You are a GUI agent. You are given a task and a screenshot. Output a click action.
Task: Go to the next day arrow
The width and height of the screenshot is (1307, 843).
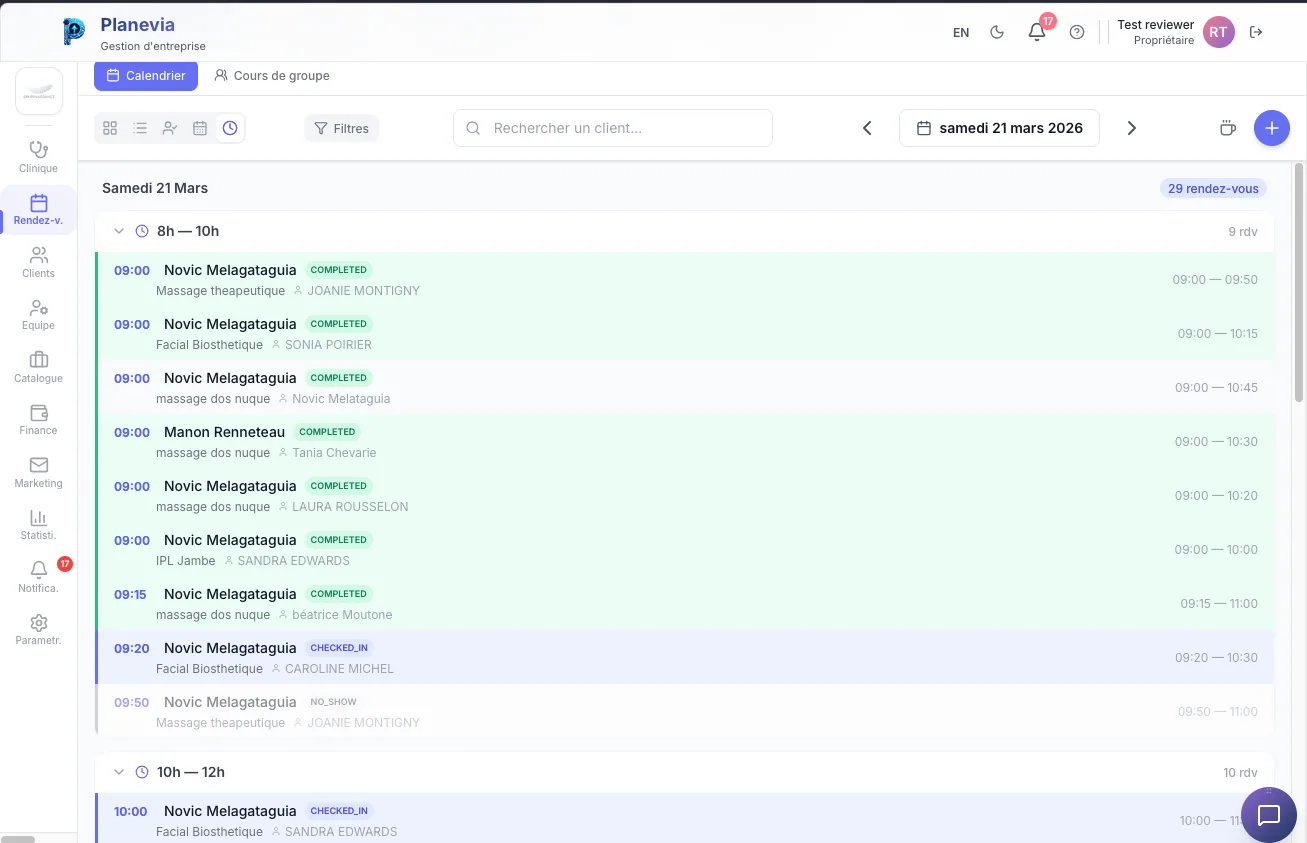1132,128
